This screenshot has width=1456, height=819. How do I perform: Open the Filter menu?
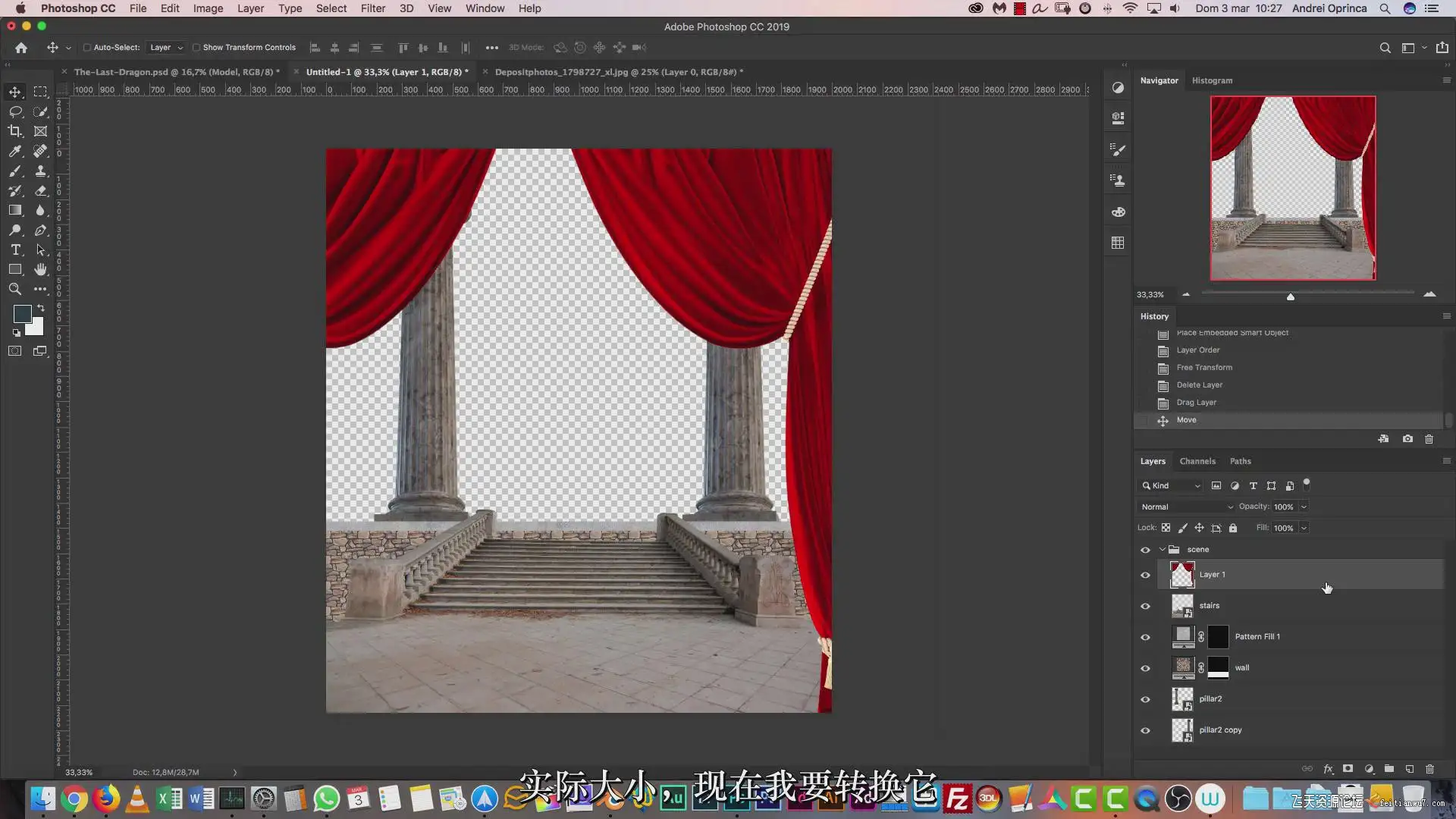(372, 8)
